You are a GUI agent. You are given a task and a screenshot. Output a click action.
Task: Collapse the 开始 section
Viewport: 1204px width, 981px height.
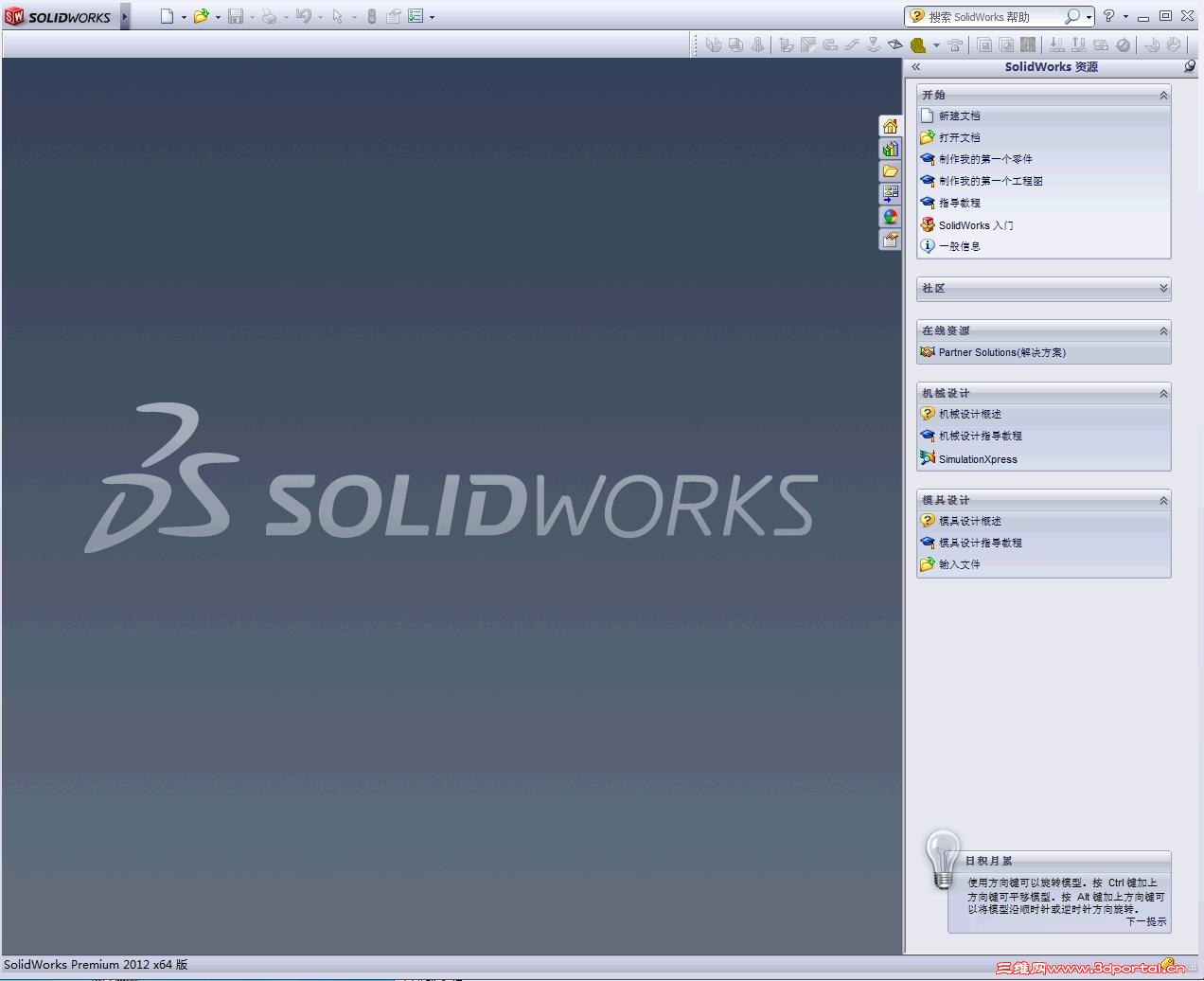(x=1163, y=96)
